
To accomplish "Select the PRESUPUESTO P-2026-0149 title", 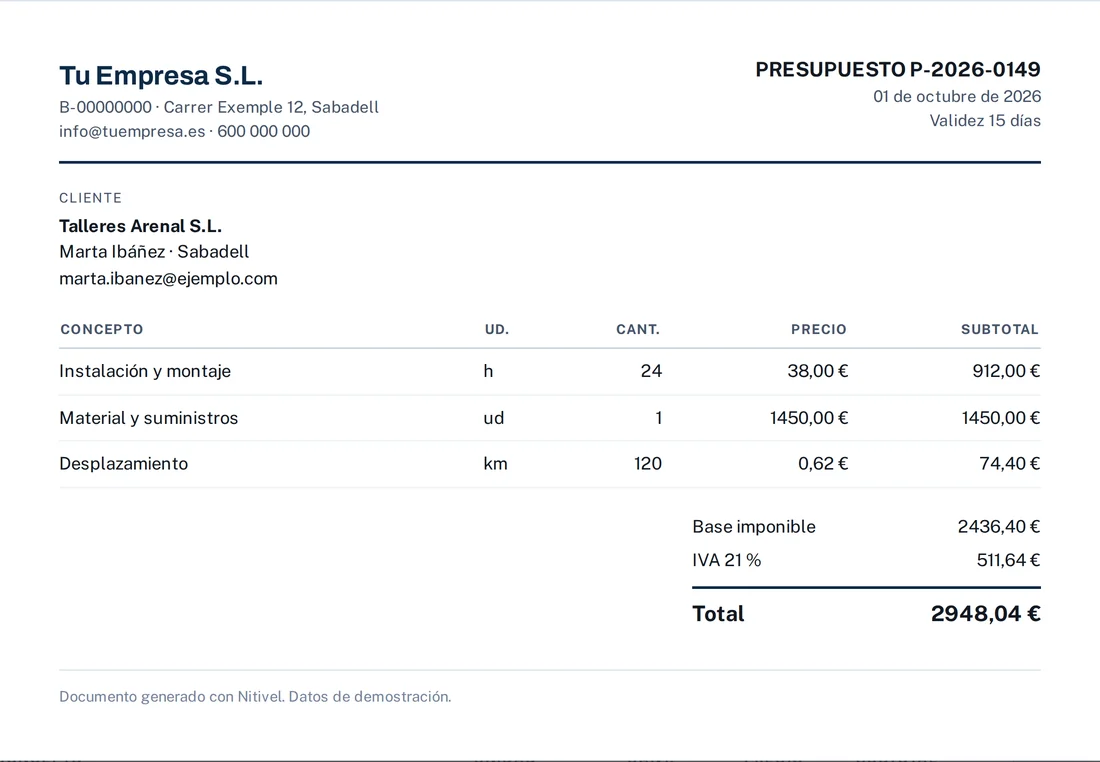I will click(x=898, y=69).
